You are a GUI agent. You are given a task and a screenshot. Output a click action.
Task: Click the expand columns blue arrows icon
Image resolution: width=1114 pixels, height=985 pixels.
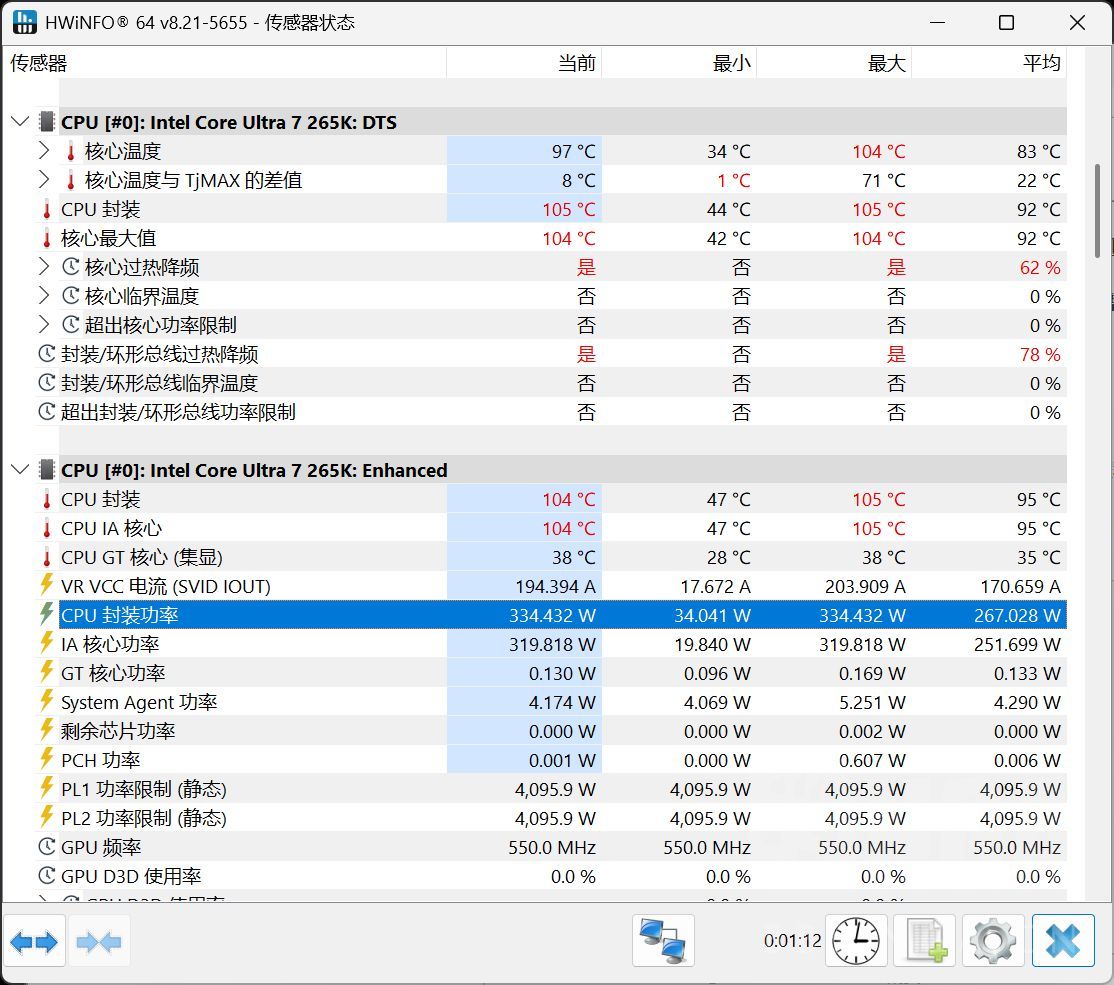(x=34, y=941)
